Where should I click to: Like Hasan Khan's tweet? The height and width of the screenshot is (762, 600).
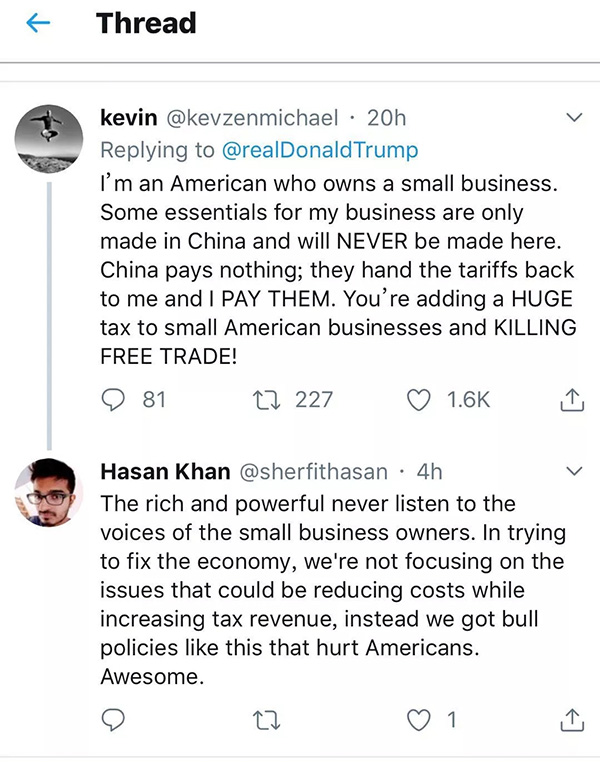(419, 719)
